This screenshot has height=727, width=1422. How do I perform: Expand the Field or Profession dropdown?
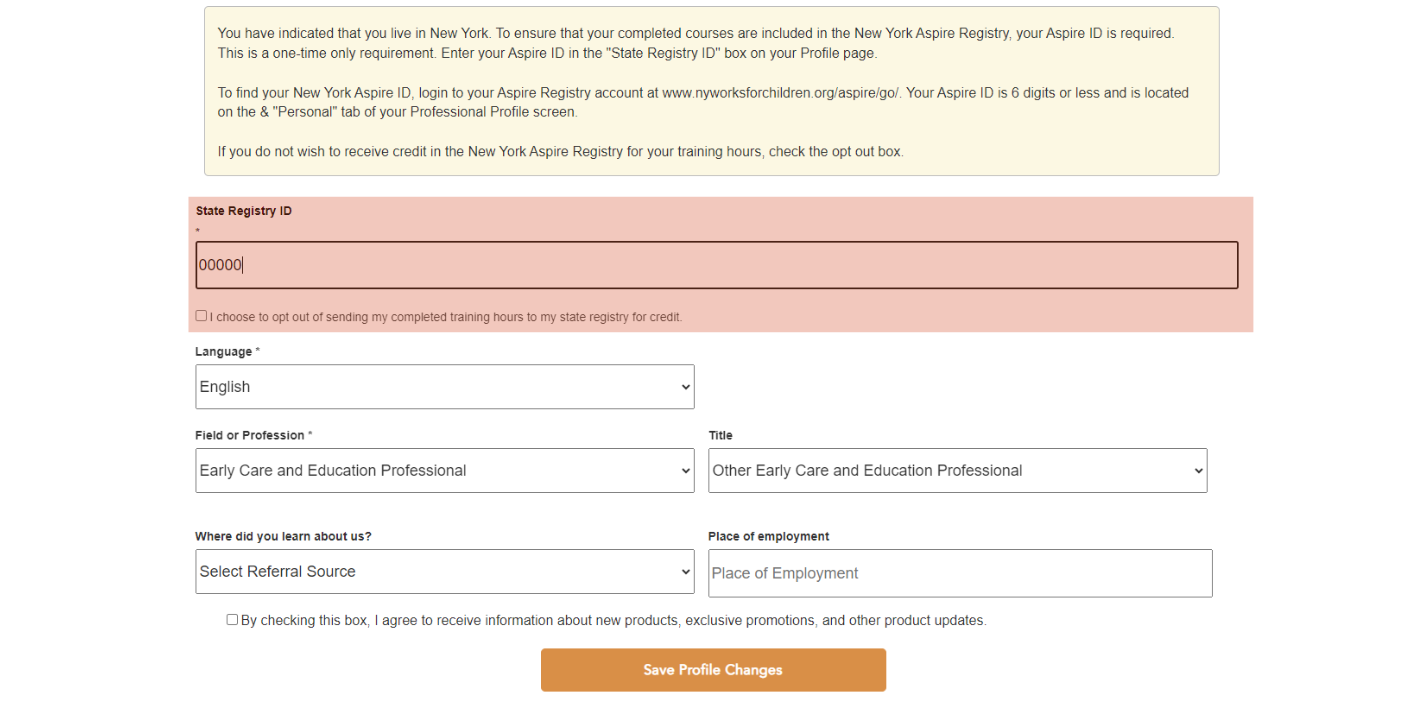(444, 471)
